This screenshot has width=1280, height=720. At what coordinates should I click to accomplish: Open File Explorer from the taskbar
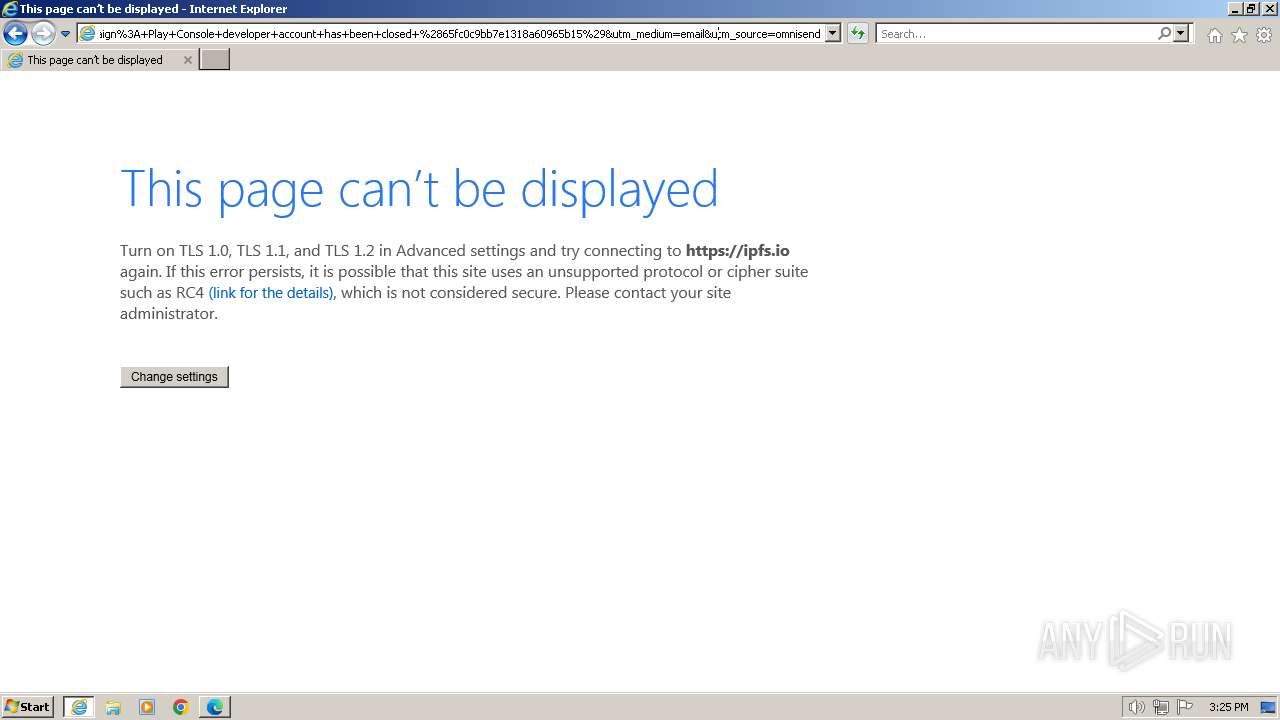tap(113, 707)
